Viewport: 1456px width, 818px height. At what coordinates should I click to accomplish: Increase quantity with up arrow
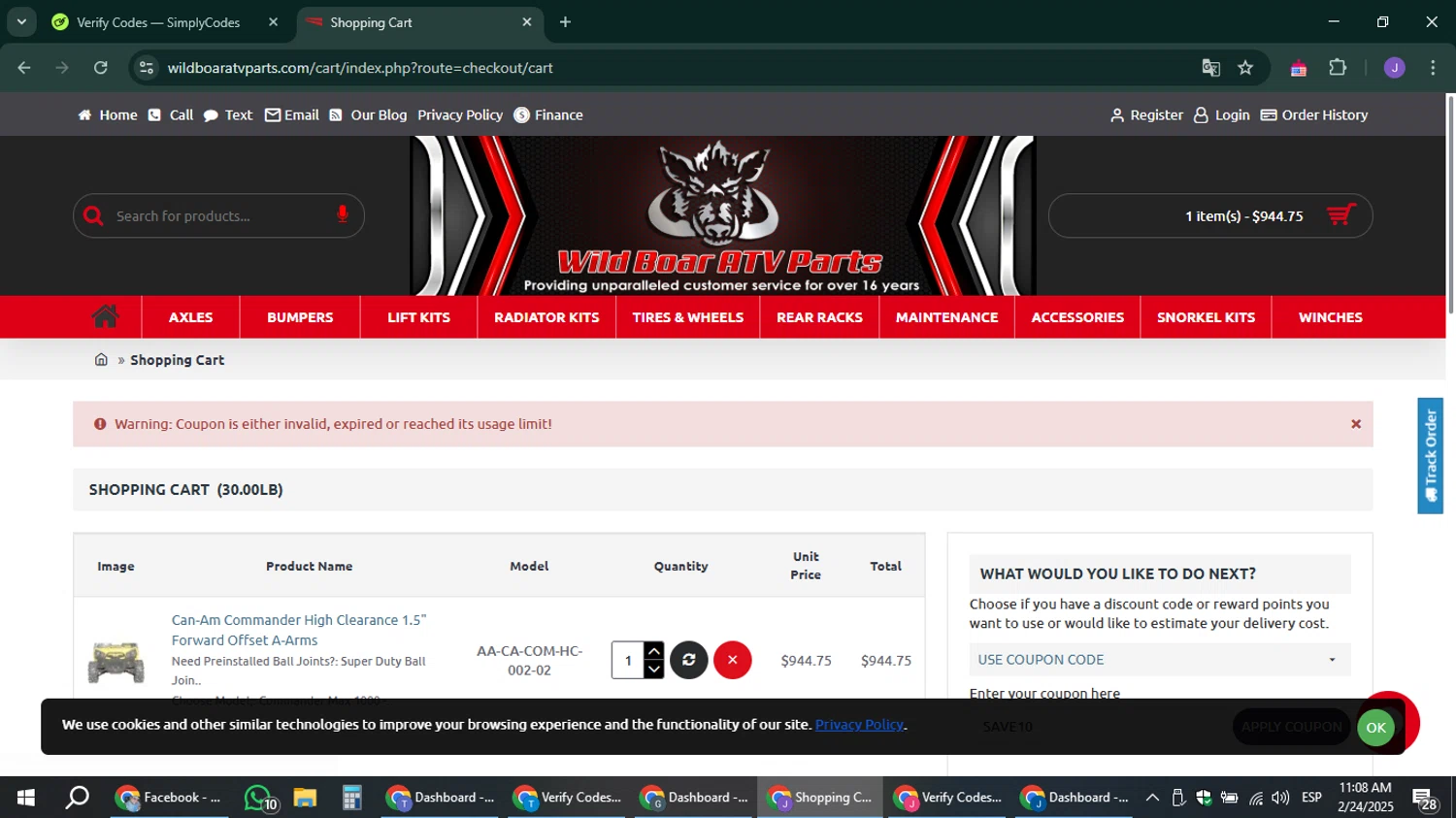(654, 651)
